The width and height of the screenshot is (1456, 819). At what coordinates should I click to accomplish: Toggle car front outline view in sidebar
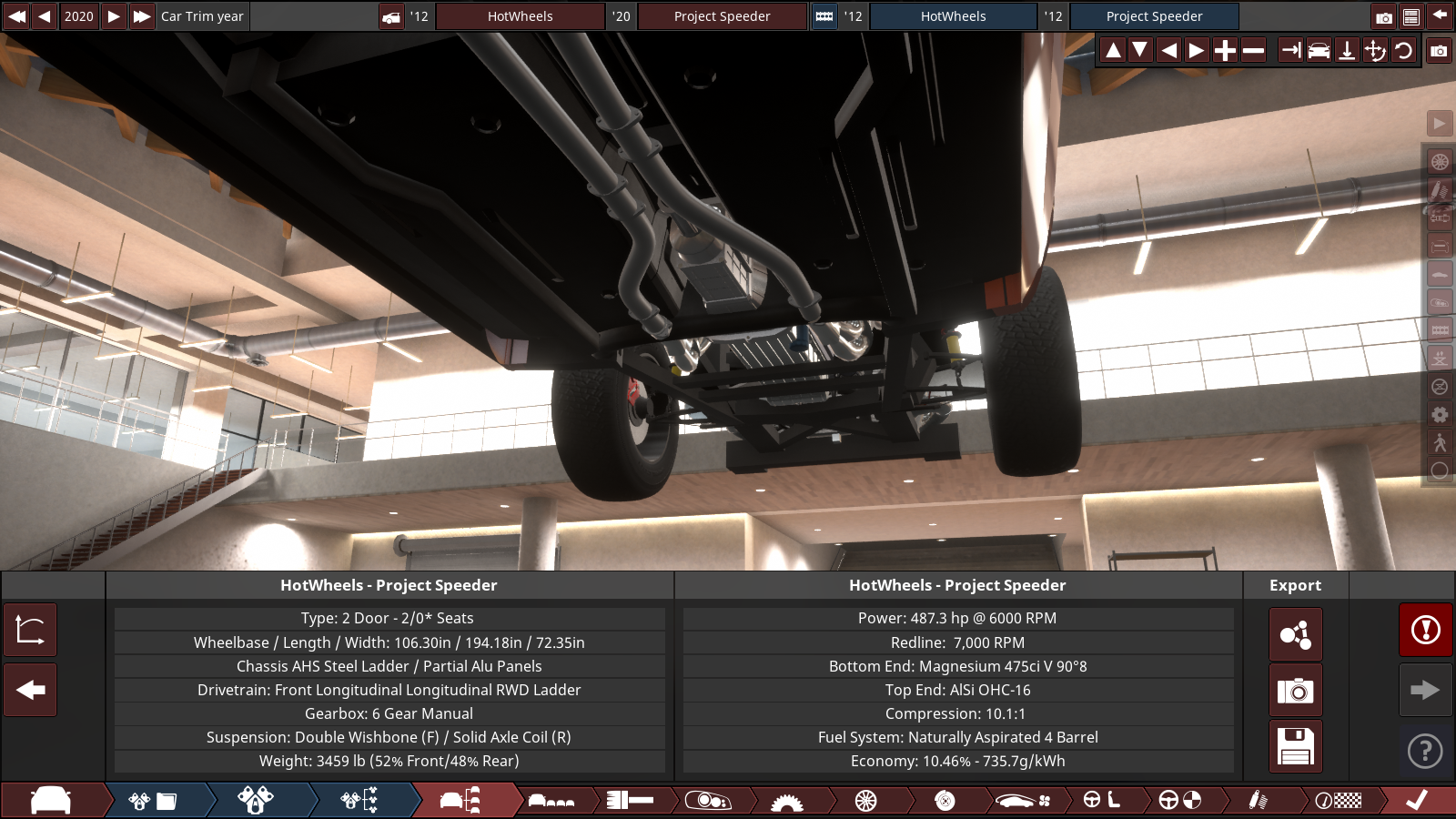pos(1440,246)
